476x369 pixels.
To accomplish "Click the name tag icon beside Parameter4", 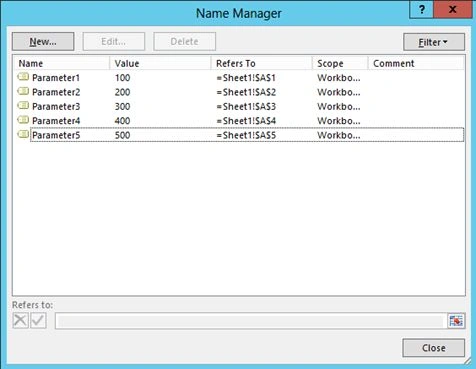I will tap(23, 120).
